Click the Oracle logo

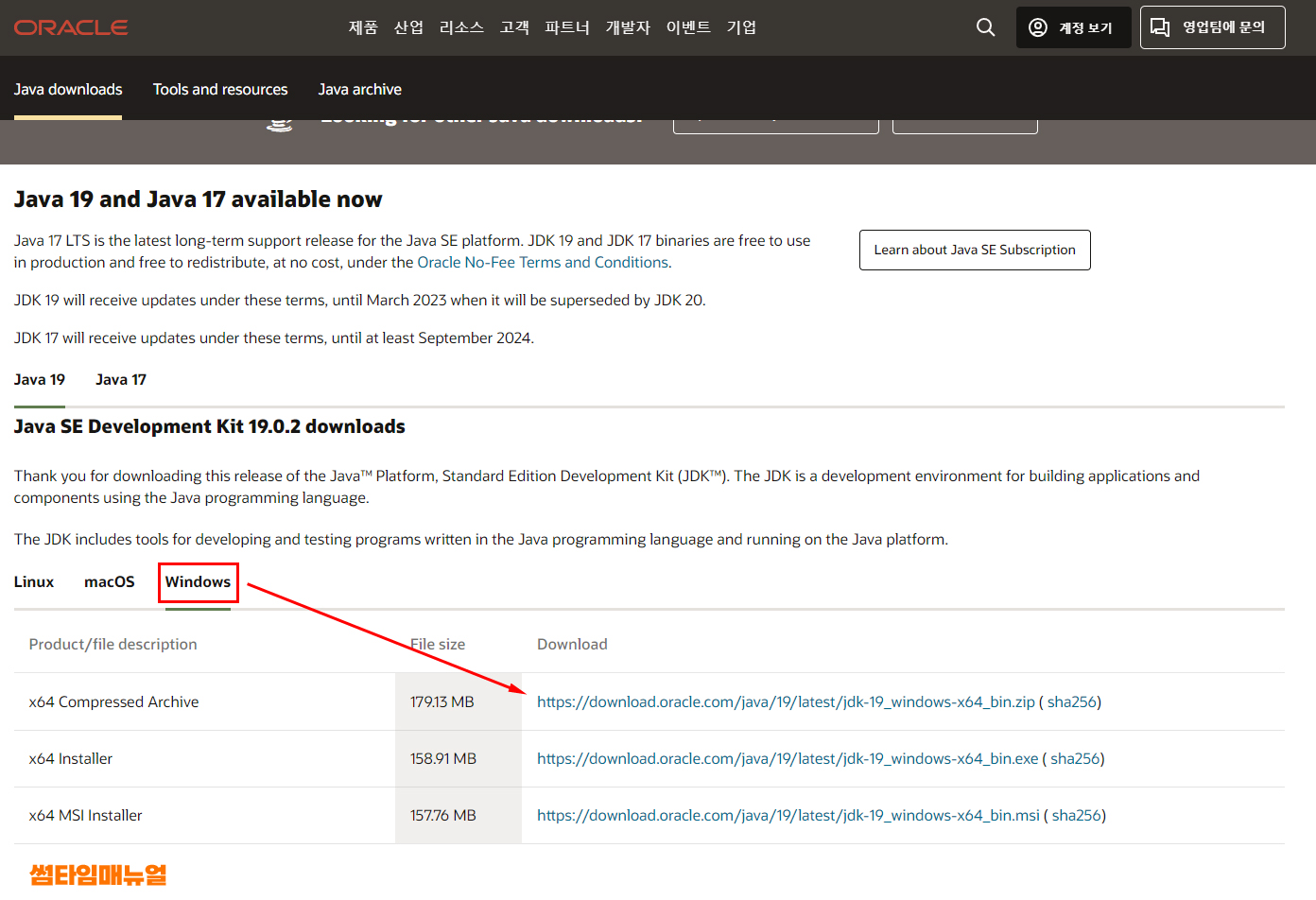click(x=71, y=27)
